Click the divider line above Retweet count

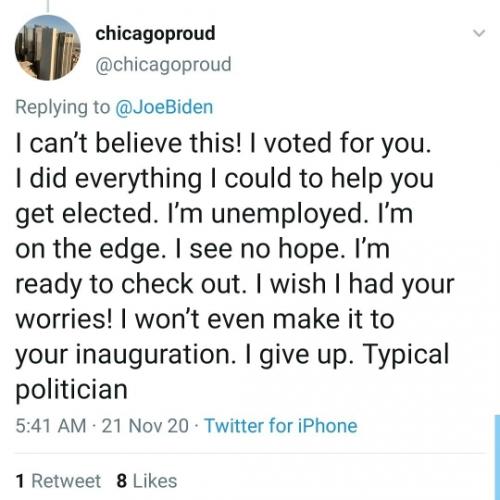249,453
